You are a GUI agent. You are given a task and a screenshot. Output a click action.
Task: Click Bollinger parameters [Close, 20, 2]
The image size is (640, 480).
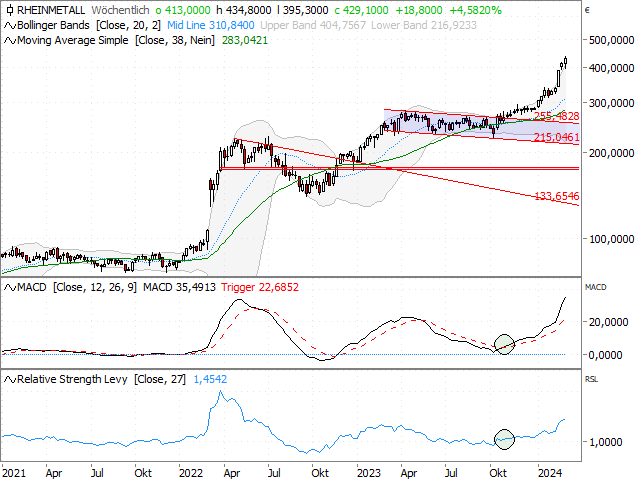[129, 25]
